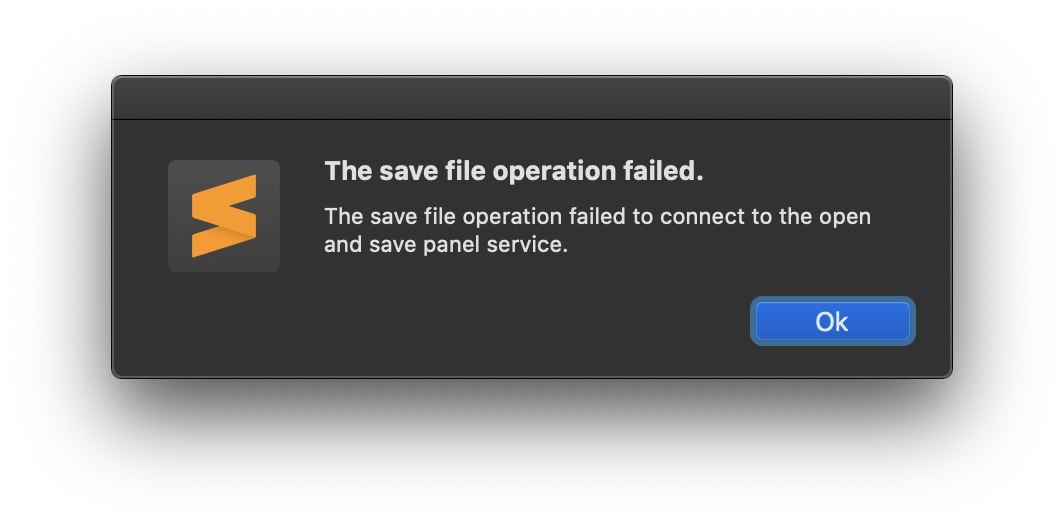The width and height of the screenshot is (1064, 526).
Task: Click the word 'failed.' in the bold heading
Action: [x=666, y=171]
